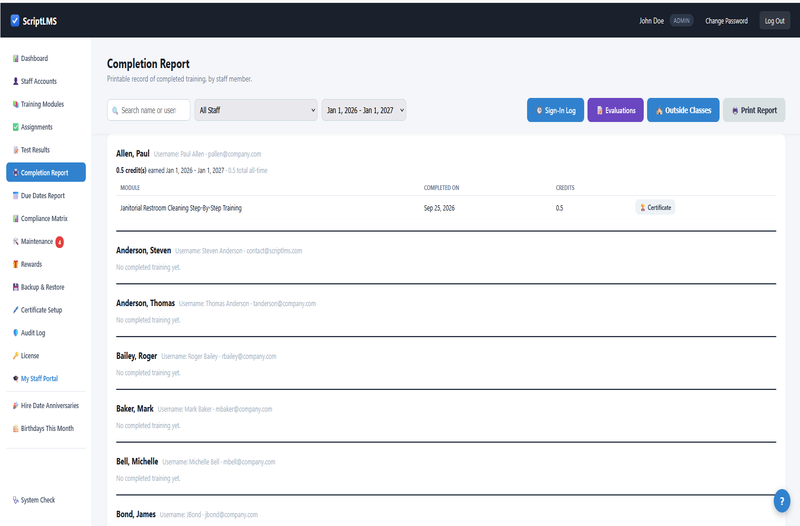Click the COMPLETED ON column header

[441, 188]
